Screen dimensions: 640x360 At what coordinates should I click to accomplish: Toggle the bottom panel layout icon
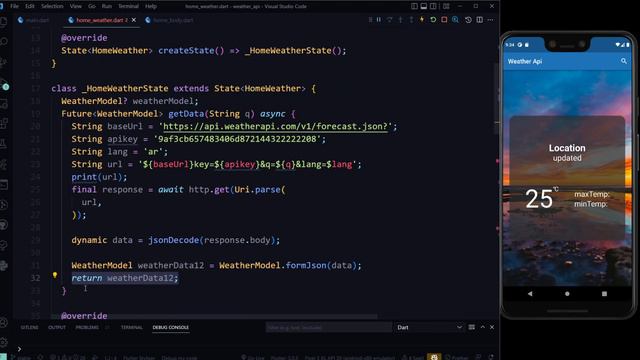coord(424,6)
